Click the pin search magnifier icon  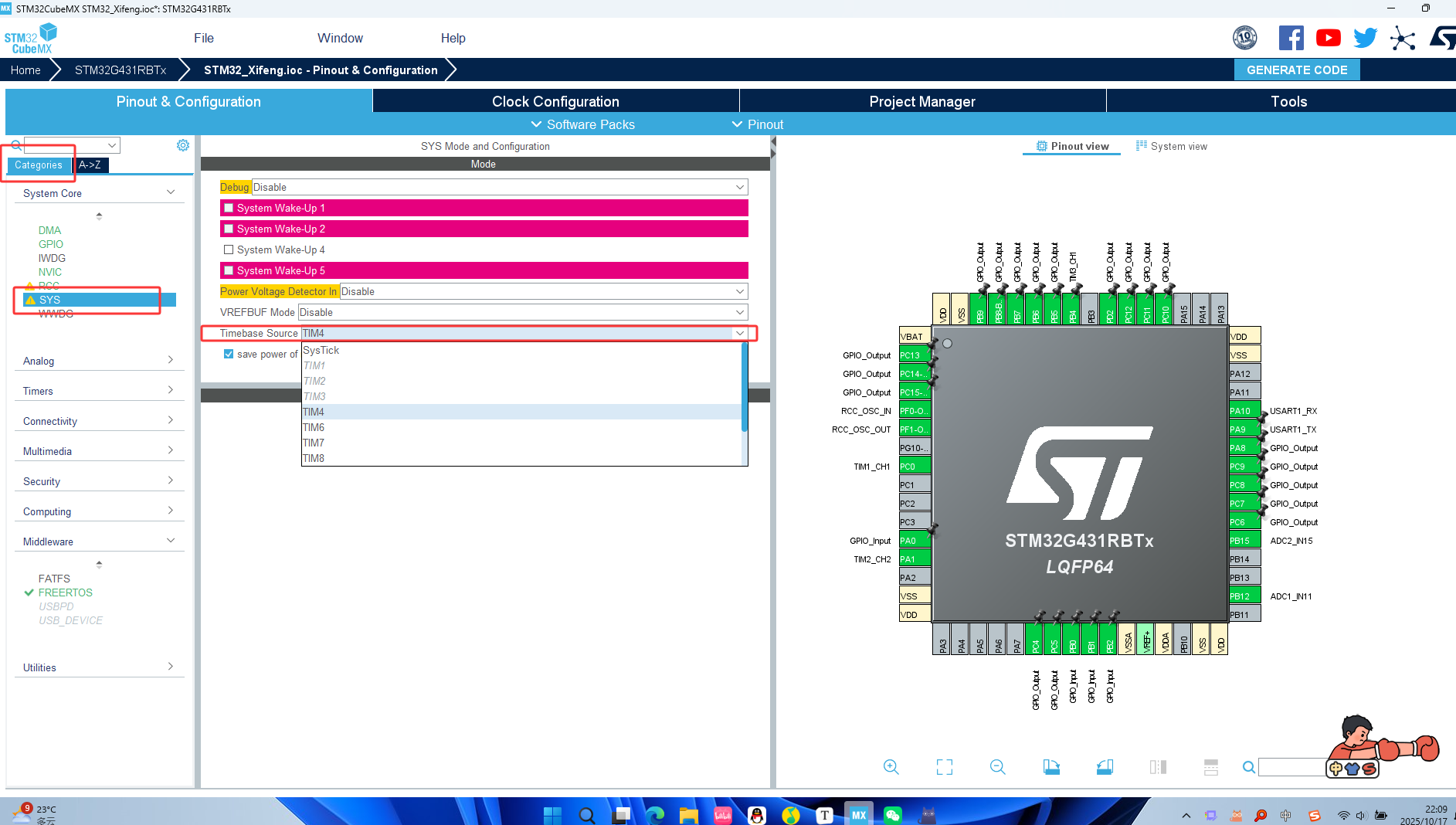[1248, 767]
